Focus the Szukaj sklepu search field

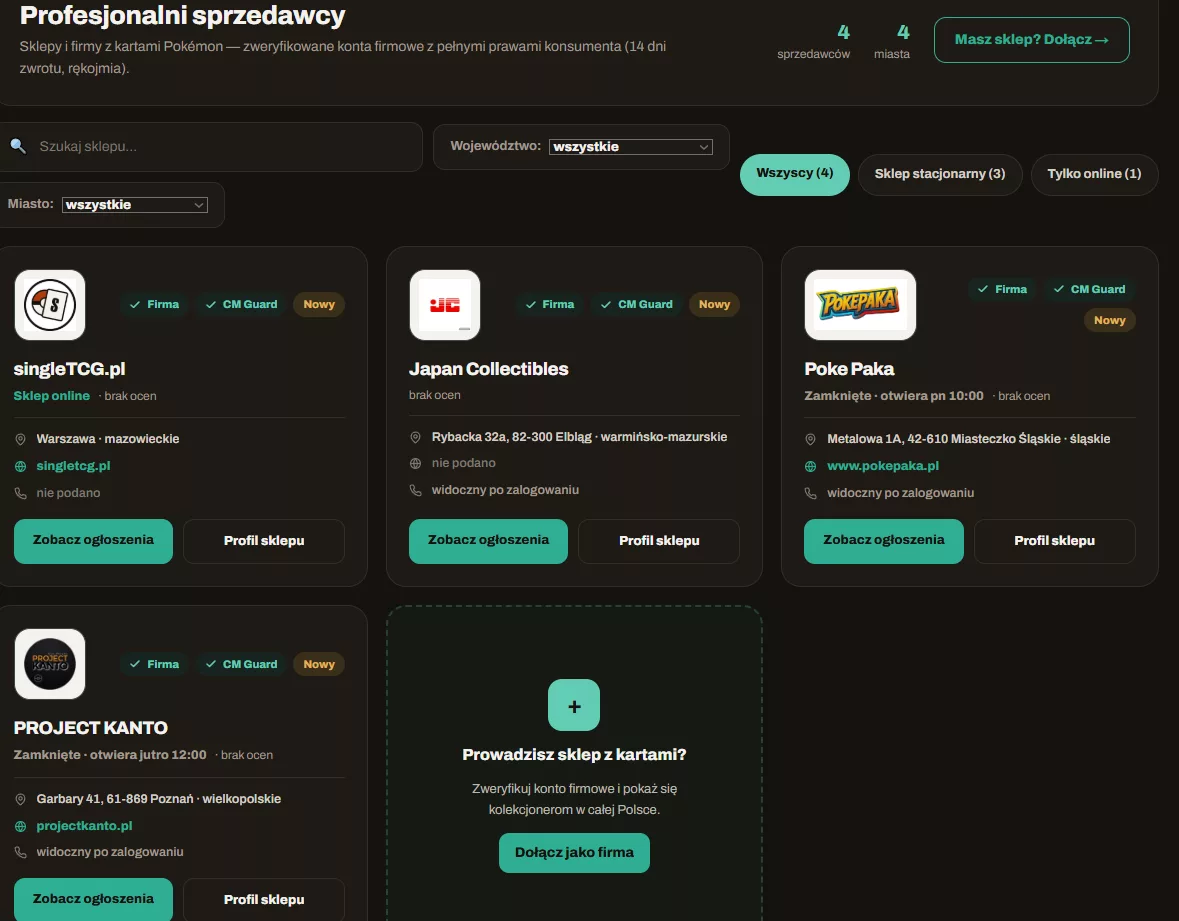pyautogui.click(x=211, y=147)
